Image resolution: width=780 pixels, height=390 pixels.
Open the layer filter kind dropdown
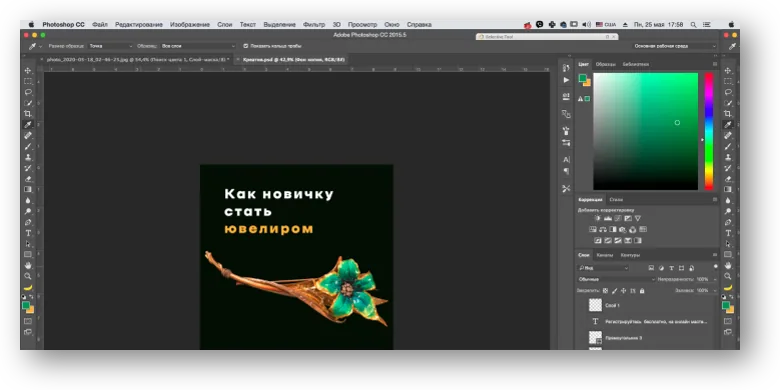point(603,268)
